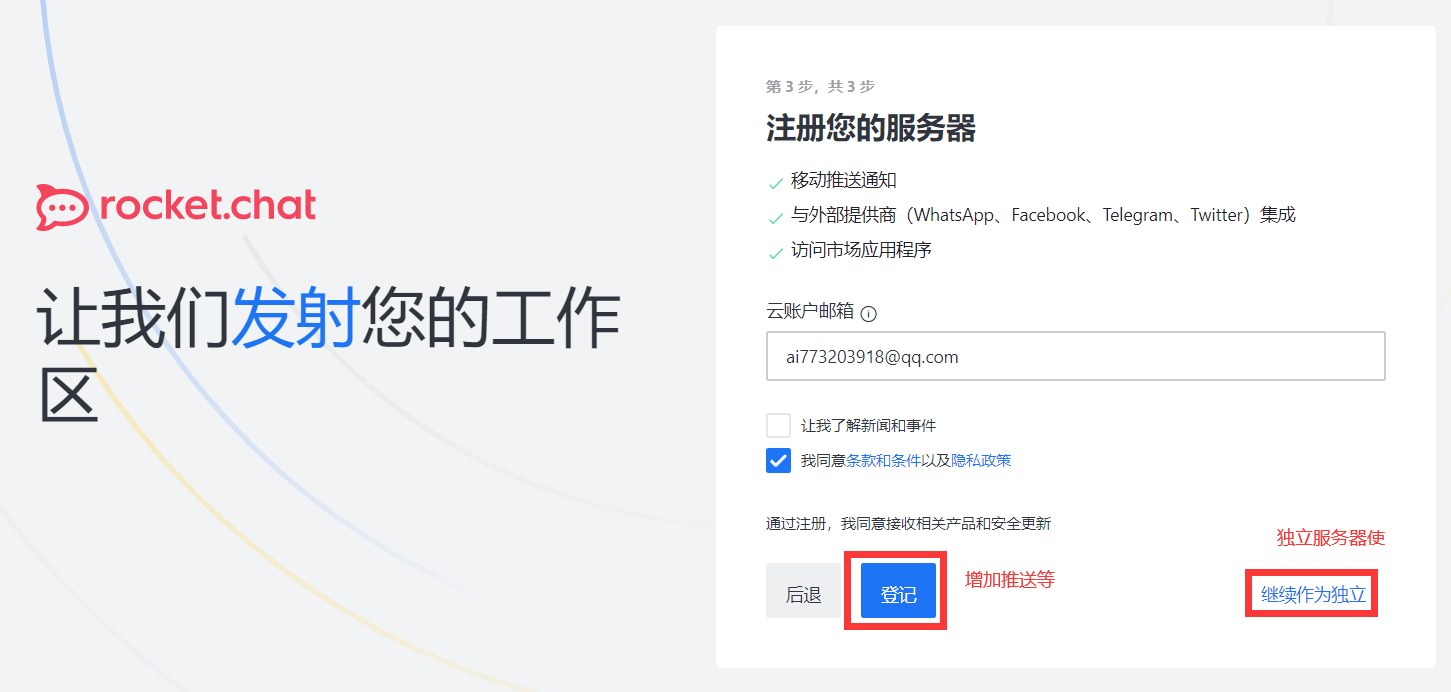Viewport: 1451px width, 692px height.
Task: Click the Rocket.Chat speech-bubble logo icon
Action: pyautogui.click(x=62, y=207)
